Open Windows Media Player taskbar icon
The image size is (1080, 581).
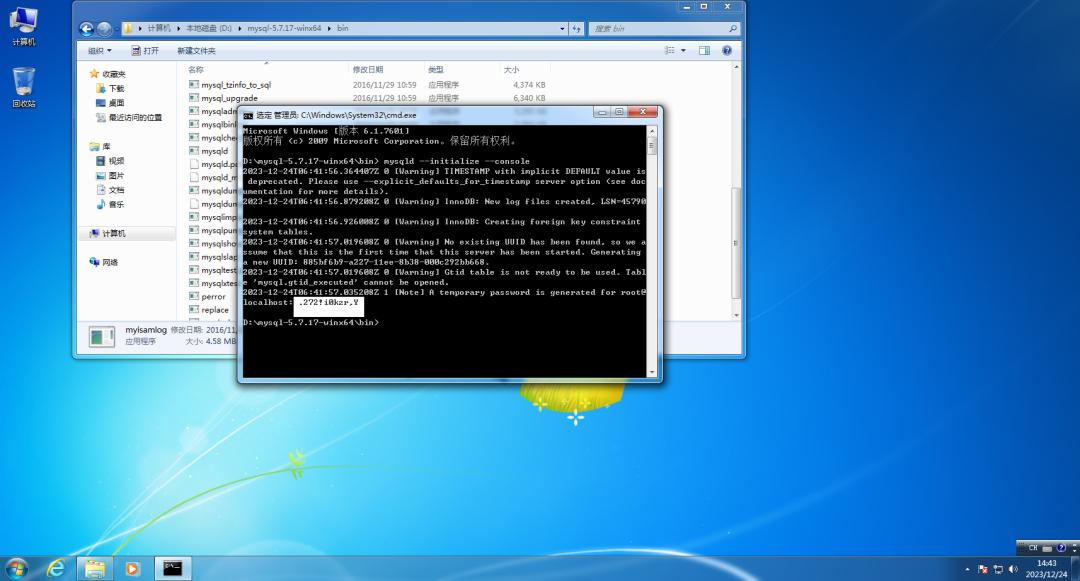[x=132, y=569]
